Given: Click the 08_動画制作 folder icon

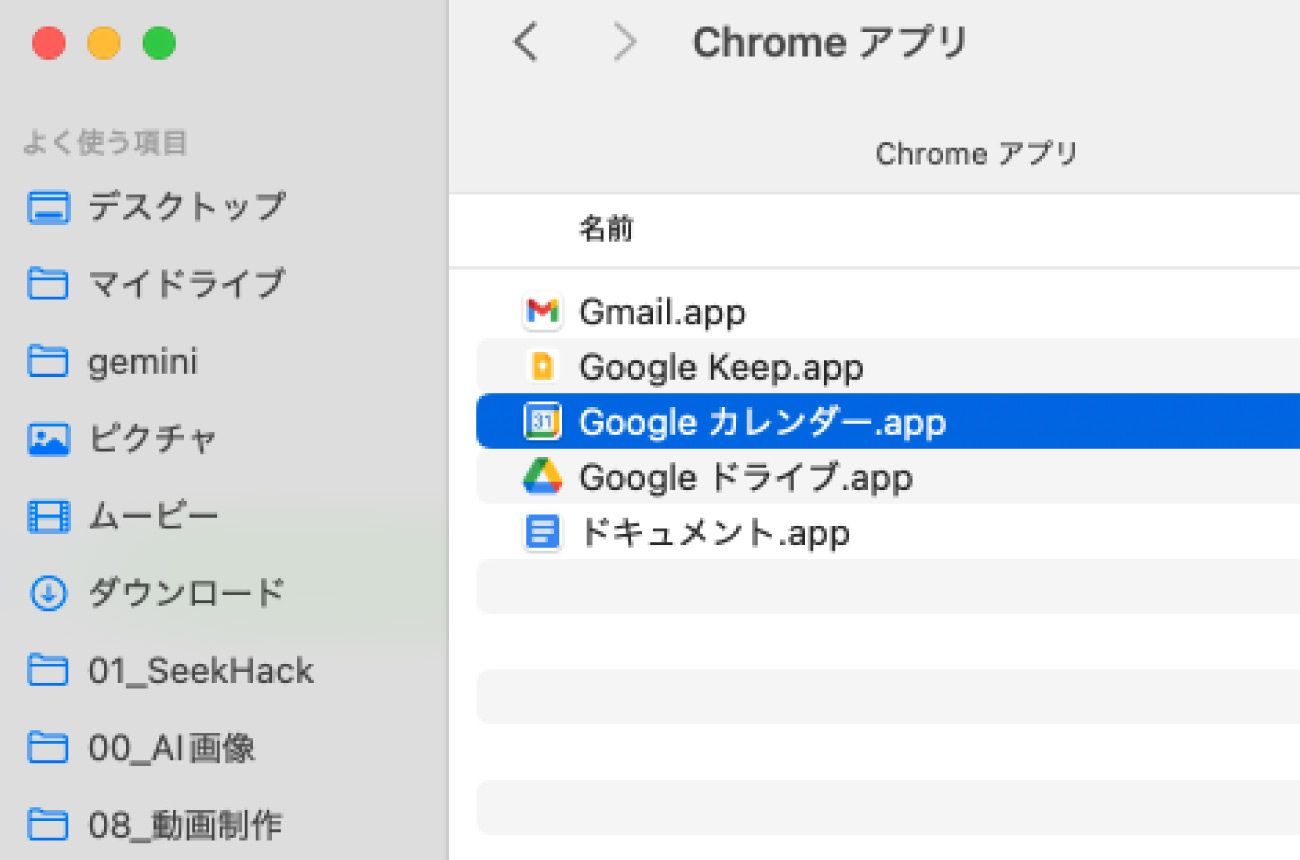Looking at the screenshot, I should (x=49, y=825).
